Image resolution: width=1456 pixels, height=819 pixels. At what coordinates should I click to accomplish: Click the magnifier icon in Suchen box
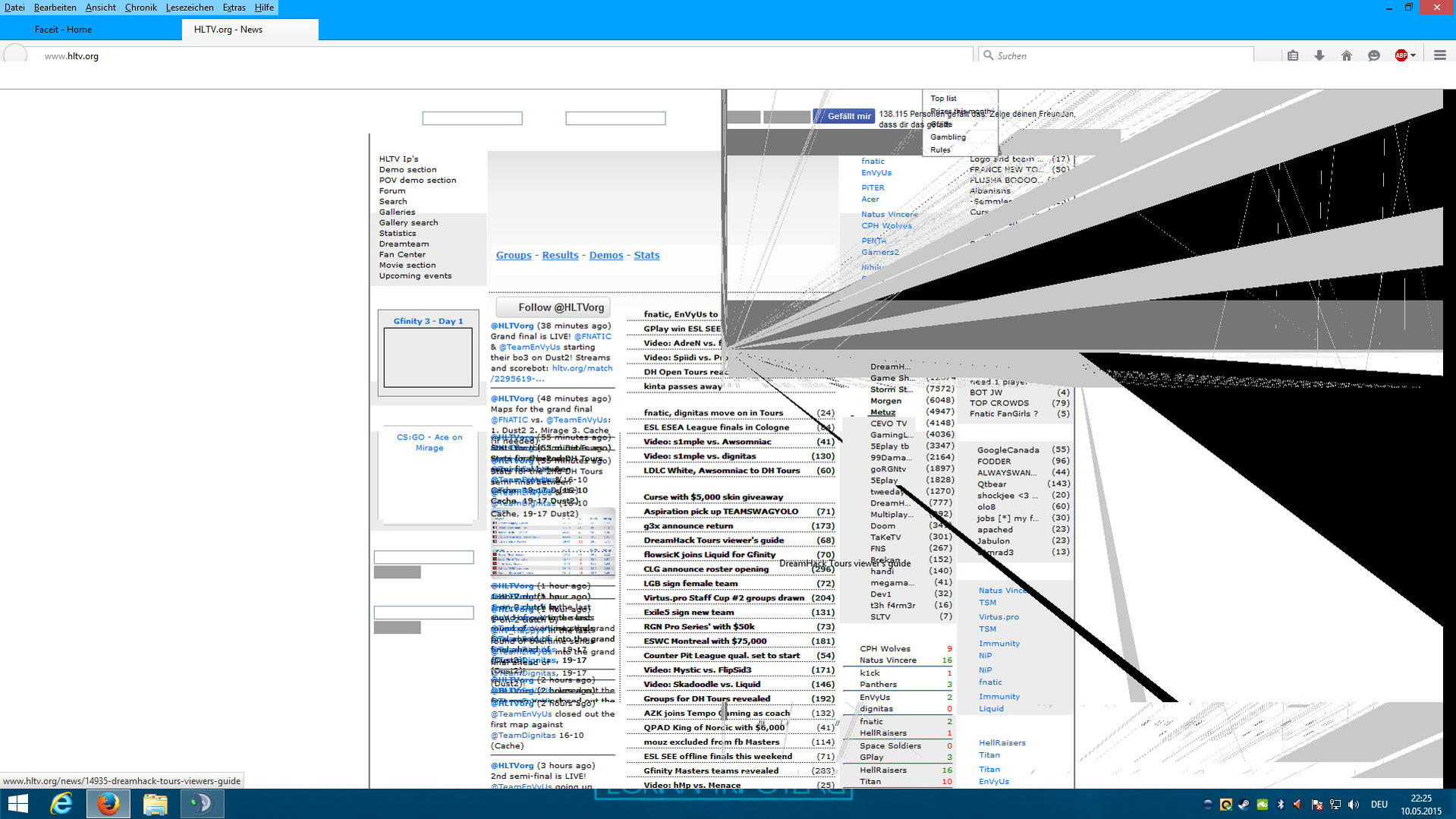pyautogui.click(x=988, y=55)
